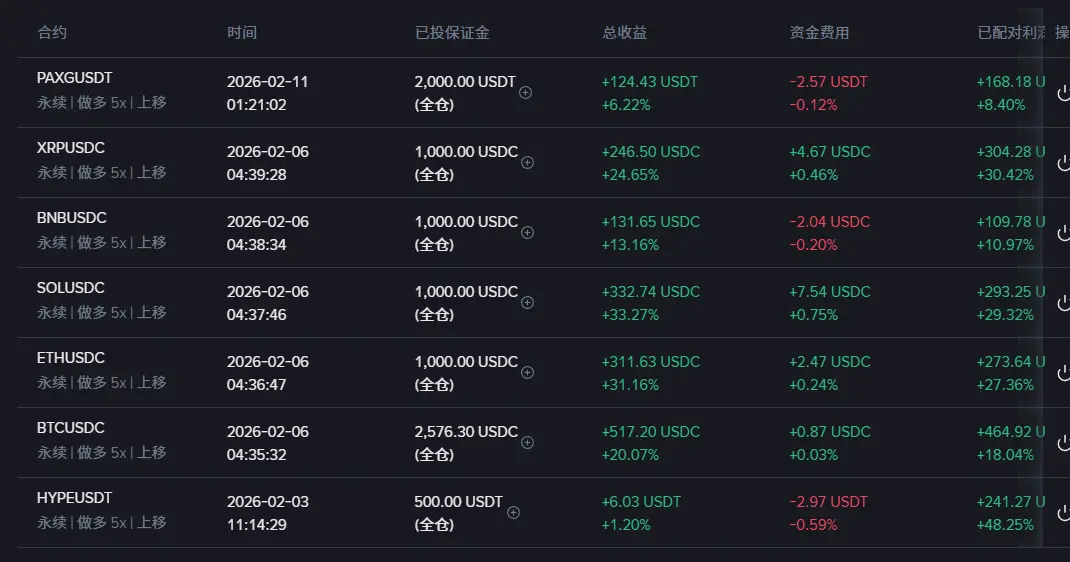
Task: Add margin to the BTCUSDC 2,576.30 position
Action: pyautogui.click(x=527, y=443)
